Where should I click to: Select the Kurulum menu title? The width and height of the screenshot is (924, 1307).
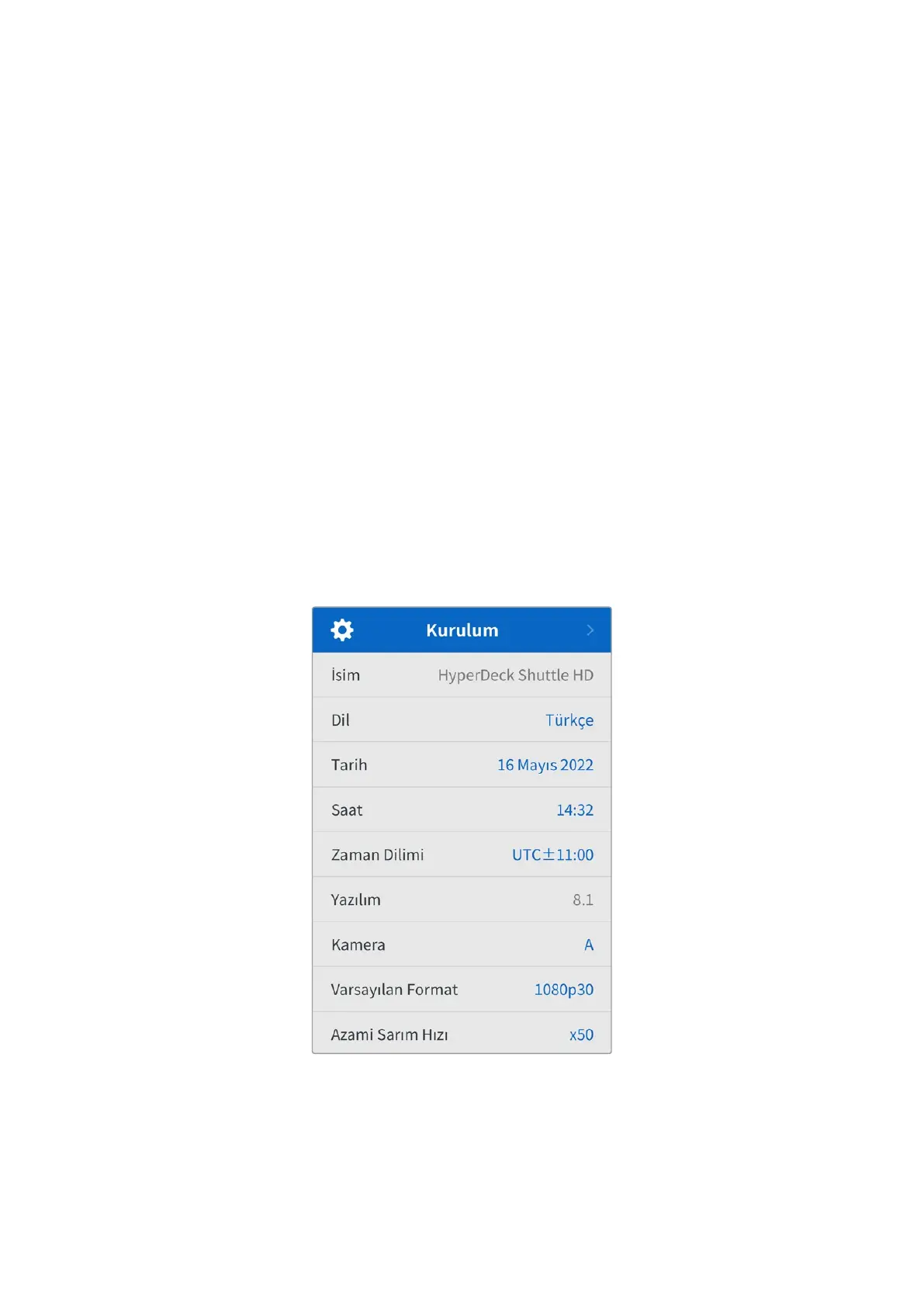(x=462, y=630)
